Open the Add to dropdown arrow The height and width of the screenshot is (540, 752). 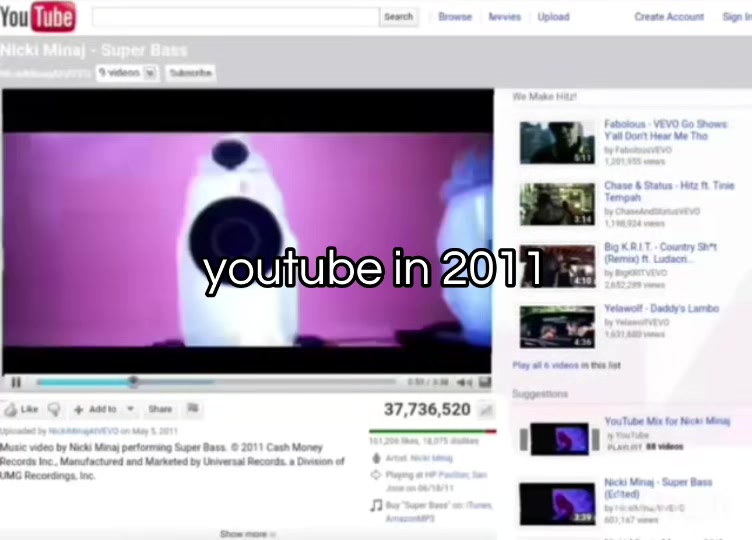130,409
